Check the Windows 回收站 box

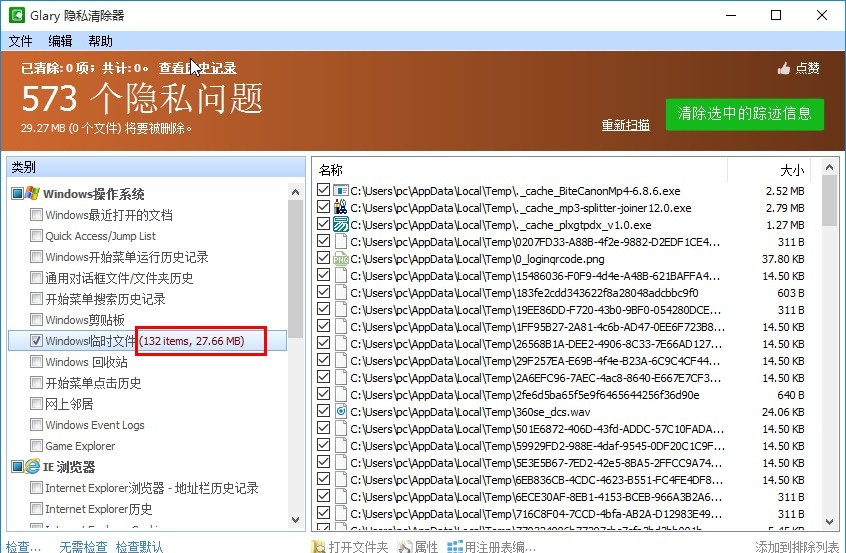[36, 361]
